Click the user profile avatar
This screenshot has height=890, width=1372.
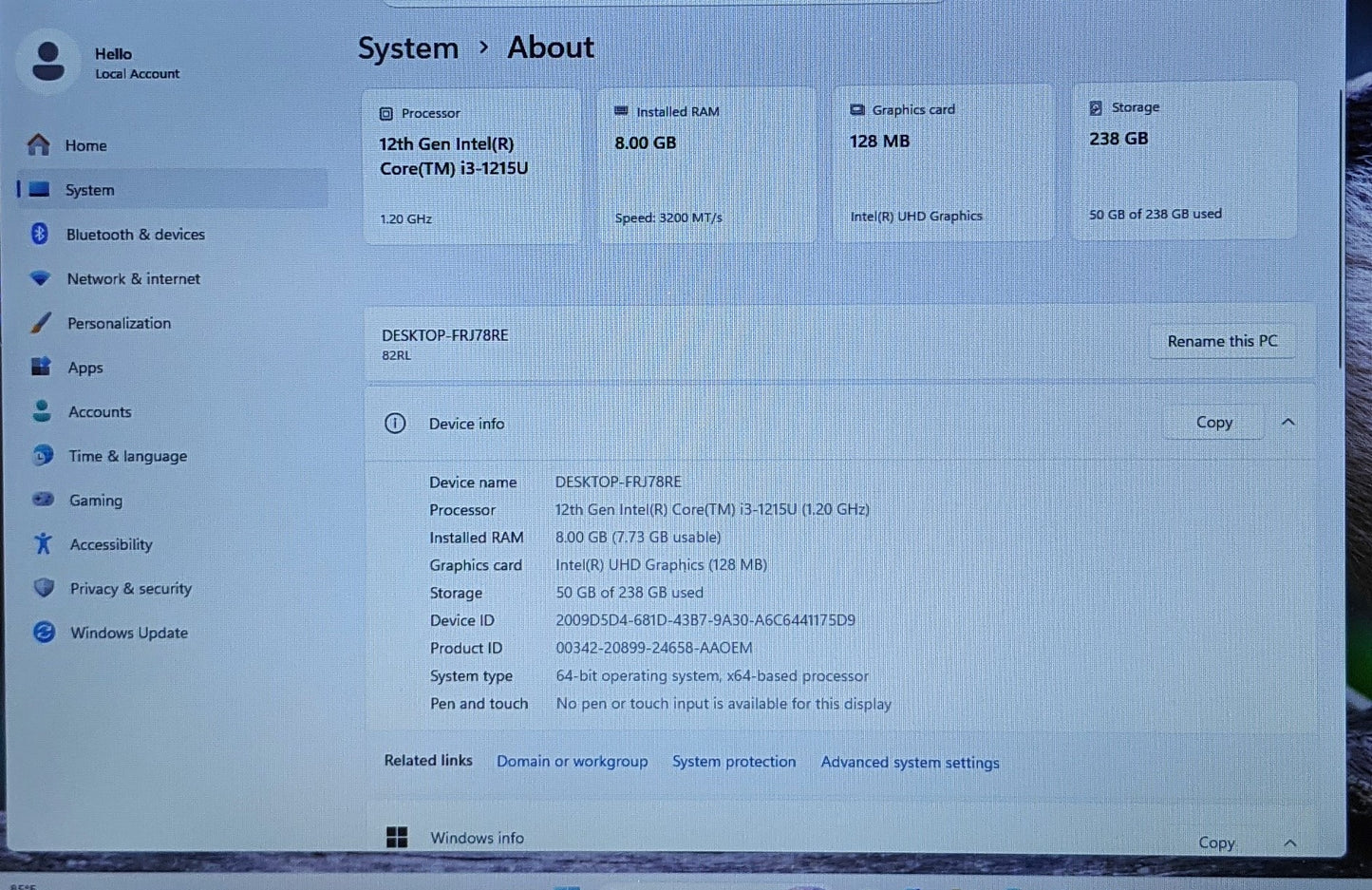(x=48, y=62)
